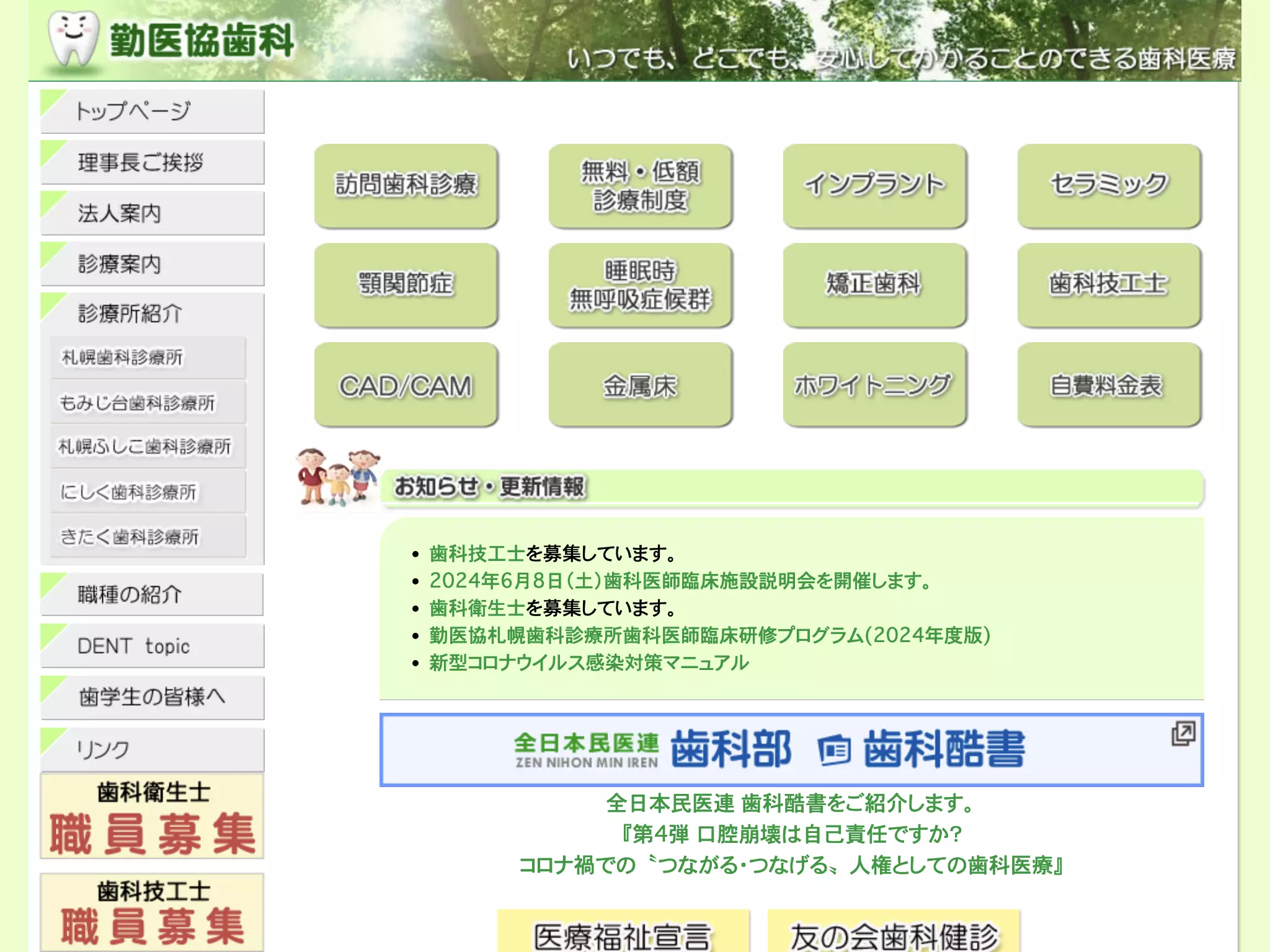Click 医療福祉宣言 yellow button

click(623, 931)
